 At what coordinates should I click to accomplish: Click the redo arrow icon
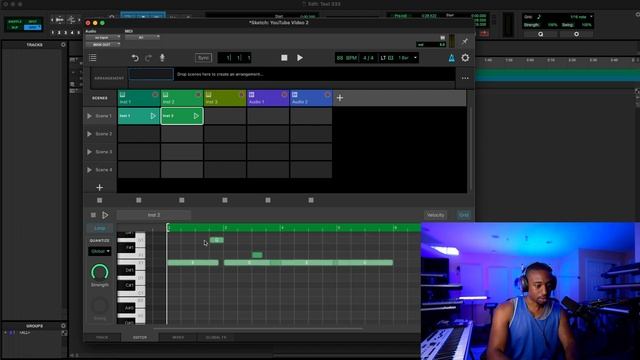(x=149, y=58)
